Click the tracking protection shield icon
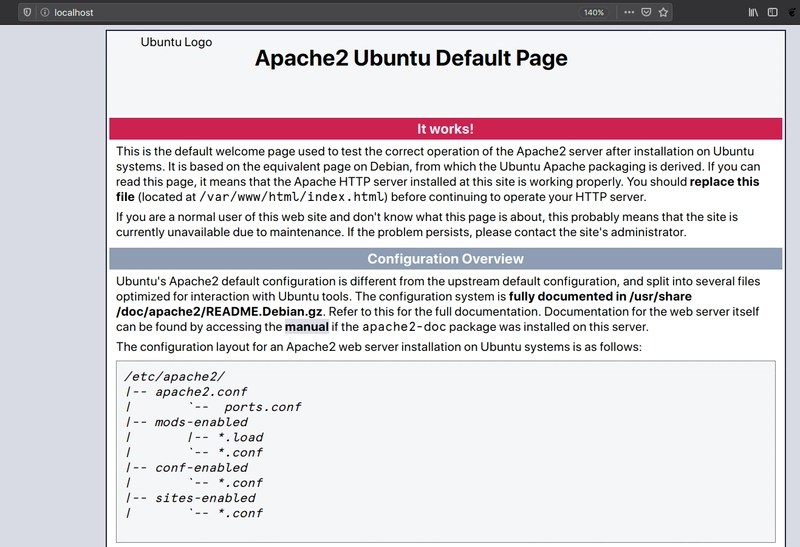Screen dimensions: 800x547 [x=27, y=12]
